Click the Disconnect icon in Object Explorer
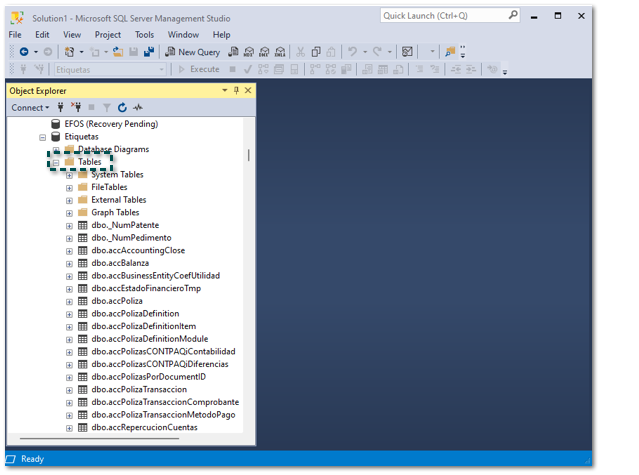The height and width of the screenshot is (475, 639). pos(75,107)
